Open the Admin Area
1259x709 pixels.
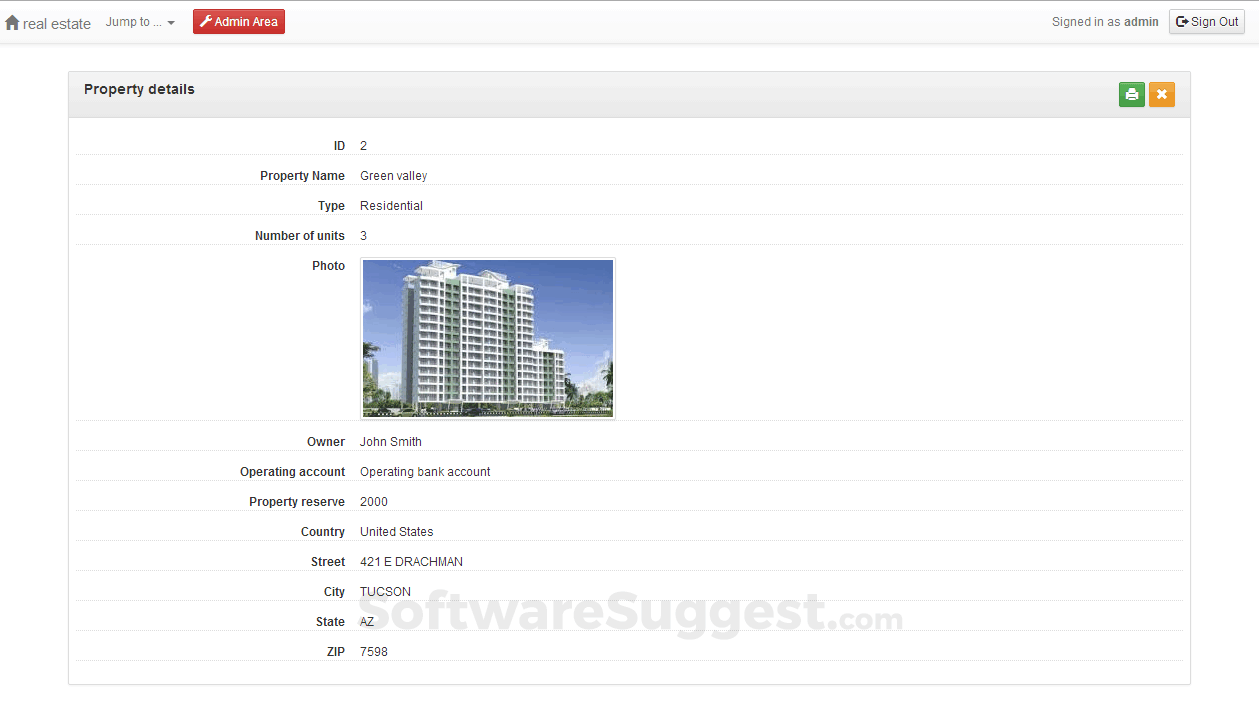(239, 22)
